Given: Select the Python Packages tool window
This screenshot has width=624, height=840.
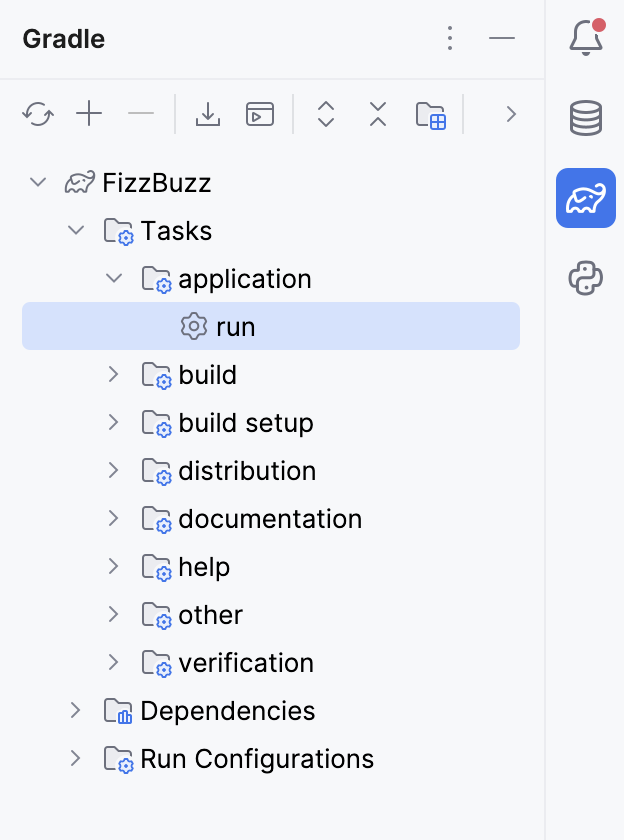Looking at the screenshot, I should [x=586, y=278].
